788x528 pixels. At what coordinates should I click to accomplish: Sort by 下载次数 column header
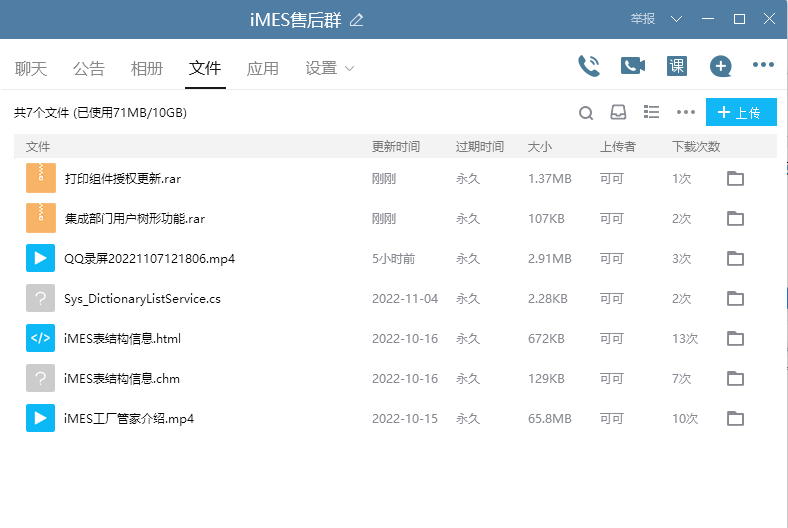click(696, 147)
